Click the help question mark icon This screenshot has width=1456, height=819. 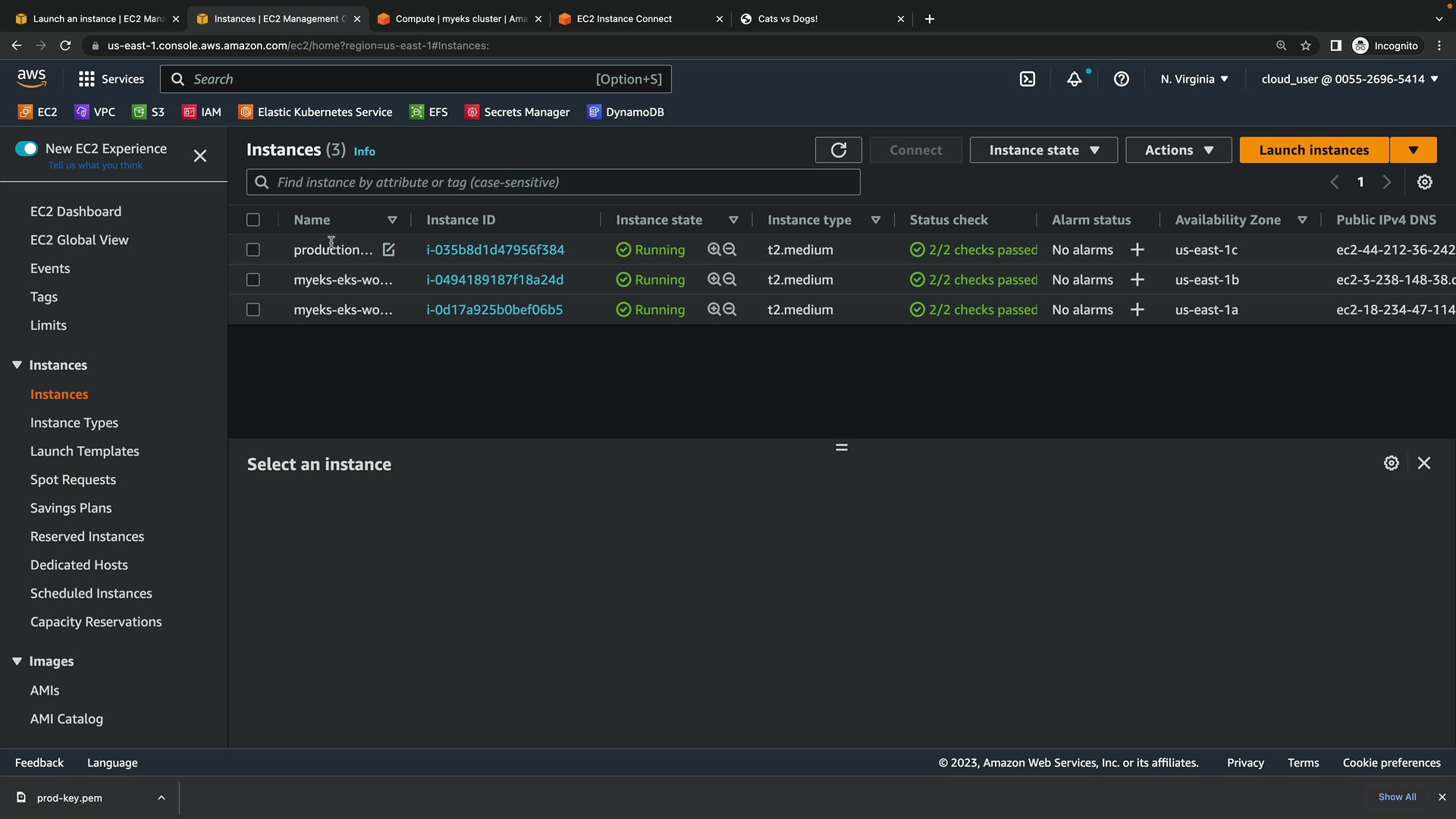coord(1122,79)
